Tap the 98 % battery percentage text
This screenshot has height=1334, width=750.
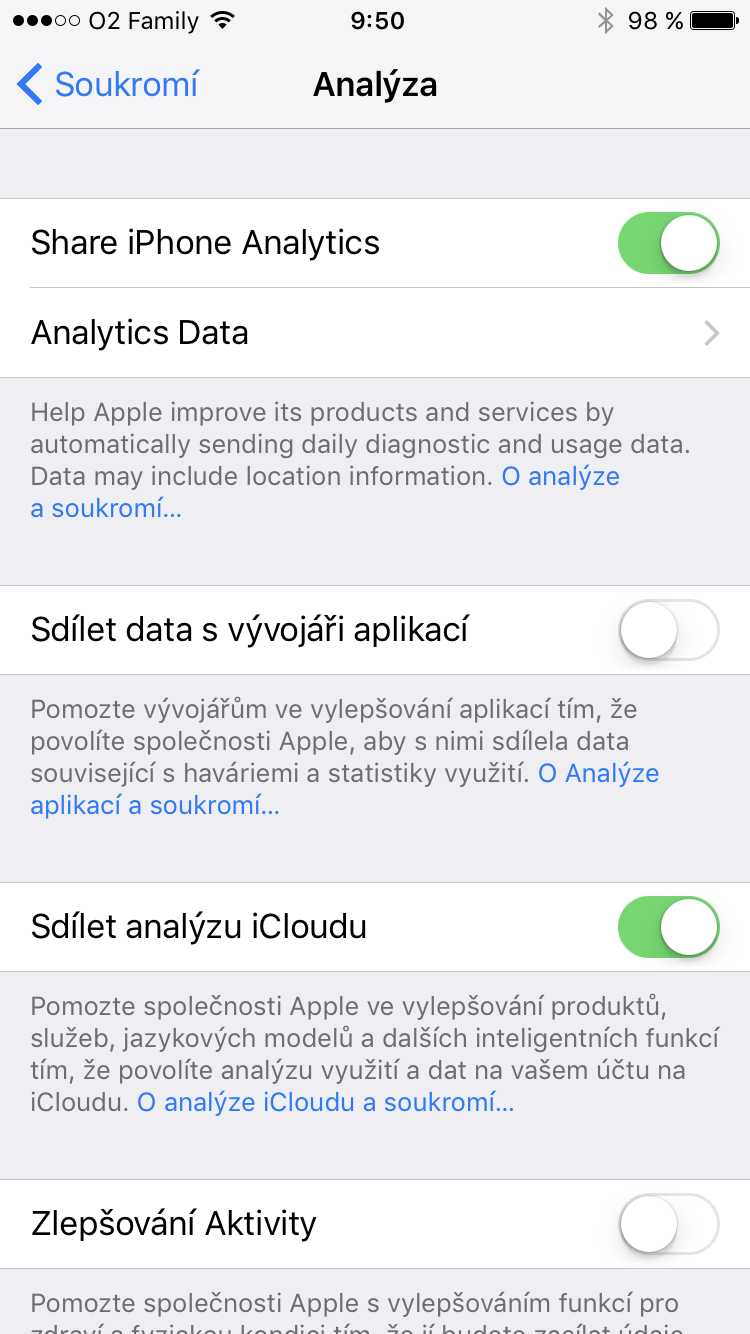click(x=655, y=21)
